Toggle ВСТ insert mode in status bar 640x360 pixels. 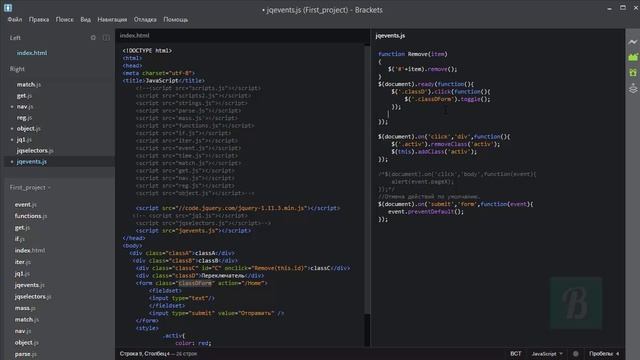[x=516, y=353]
